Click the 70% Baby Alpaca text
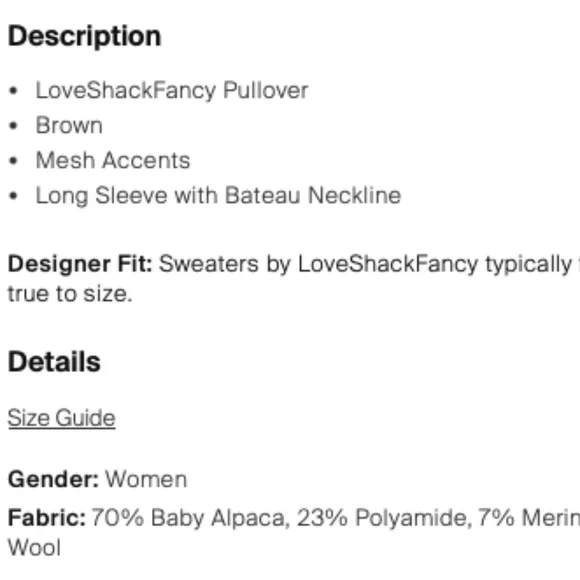Viewport: 580px width, 580px height. [190, 518]
